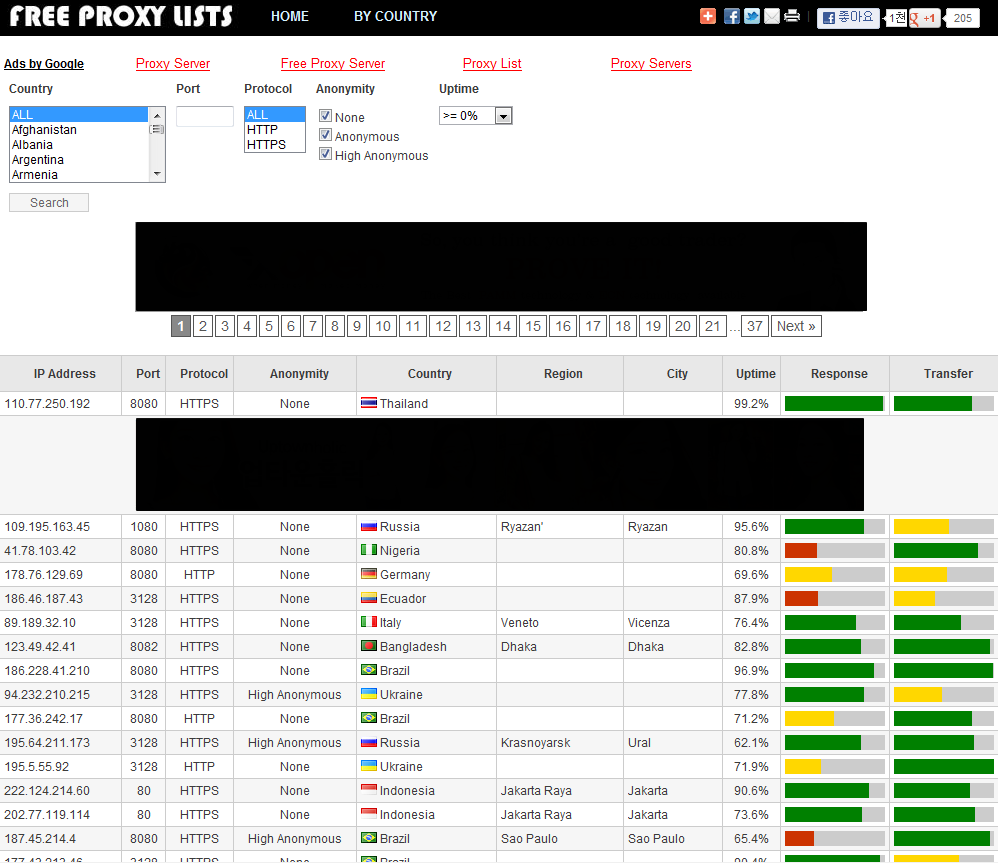Choose Argentina in the Country list
998x863 pixels.
click(x=38, y=160)
